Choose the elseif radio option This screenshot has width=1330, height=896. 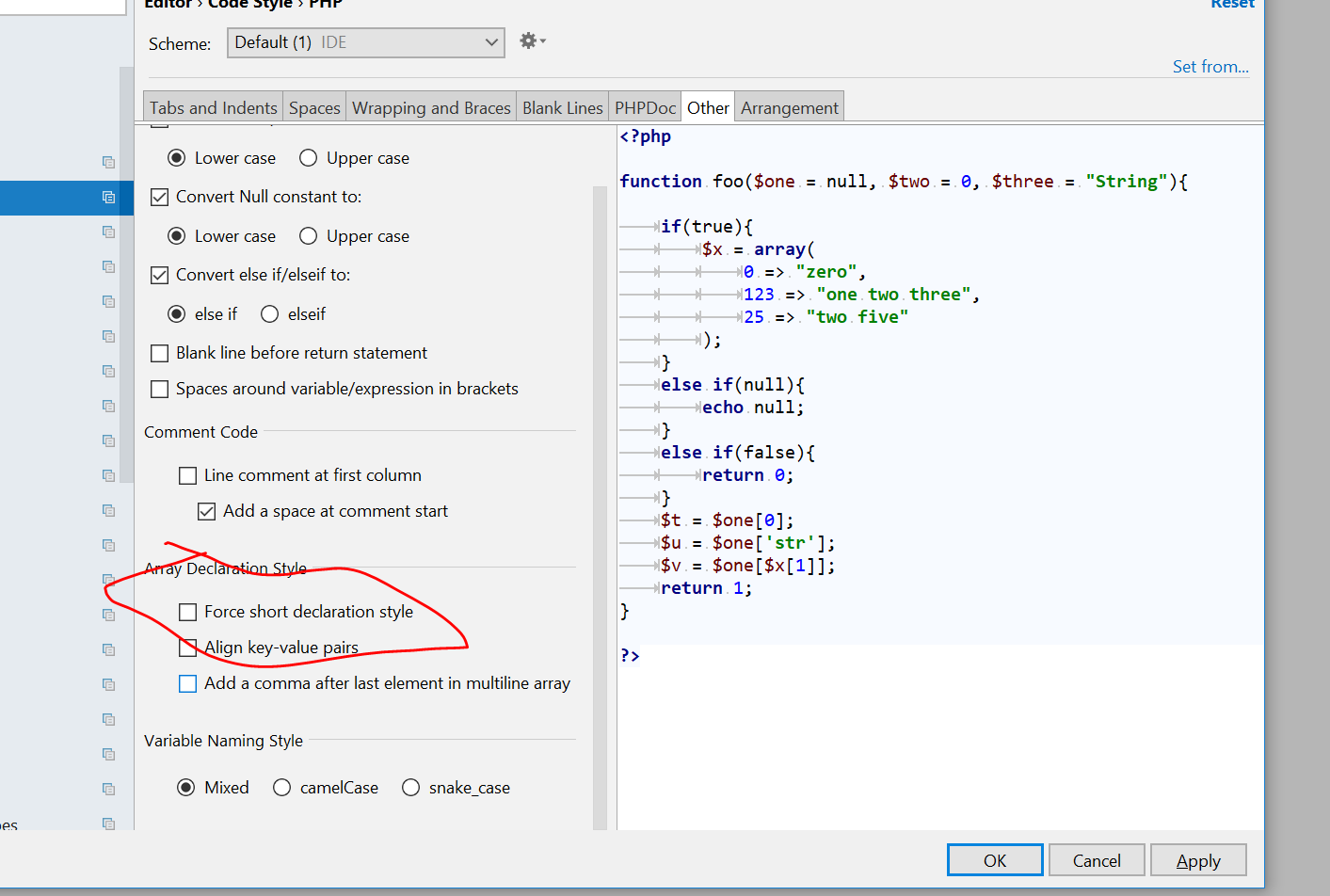coord(270,314)
